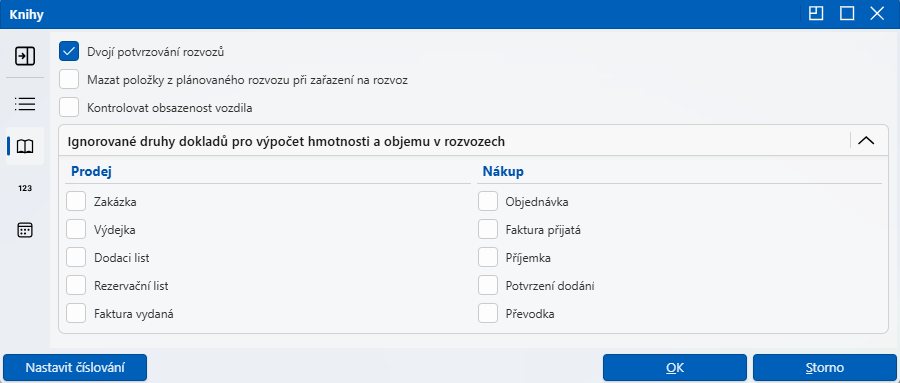Open the 123 numbering sidebar icon
Screen dimensions: 900x383
click(25, 188)
